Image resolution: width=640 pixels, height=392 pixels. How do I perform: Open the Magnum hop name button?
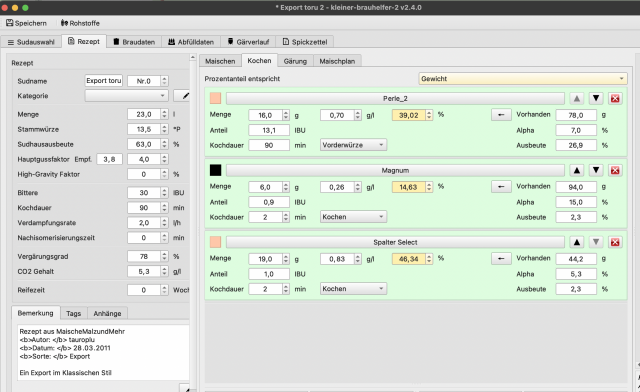395,170
